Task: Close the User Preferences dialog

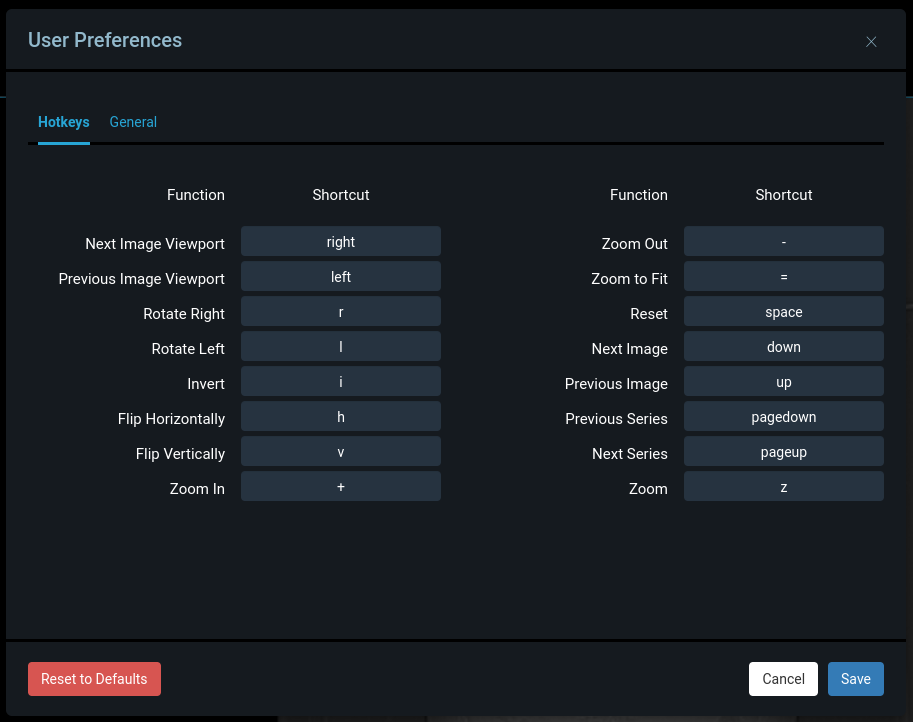Action: pyautogui.click(x=871, y=41)
